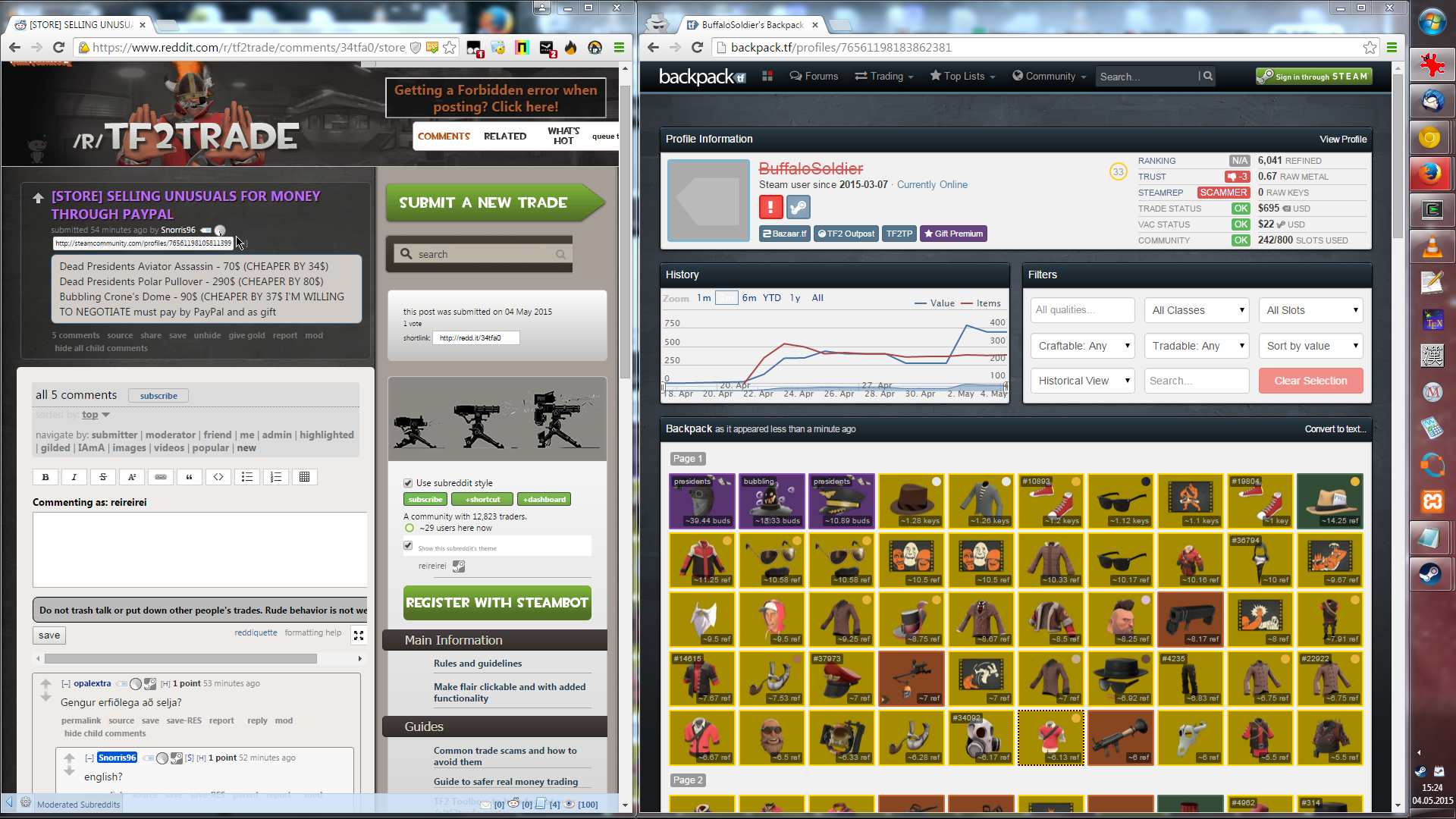Viewport: 1456px width, 819px height.
Task: Switch to the RELATED tab on reddit
Action: click(x=505, y=136)
